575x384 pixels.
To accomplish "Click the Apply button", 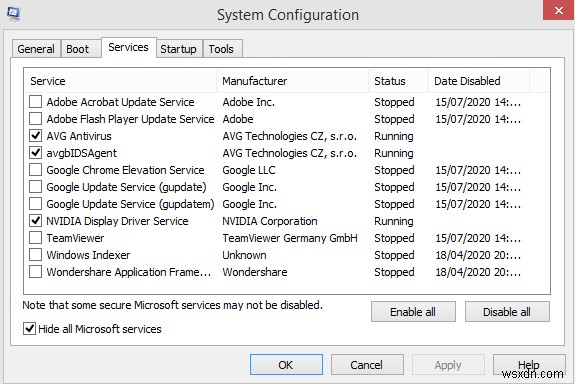I will (448, 365).
